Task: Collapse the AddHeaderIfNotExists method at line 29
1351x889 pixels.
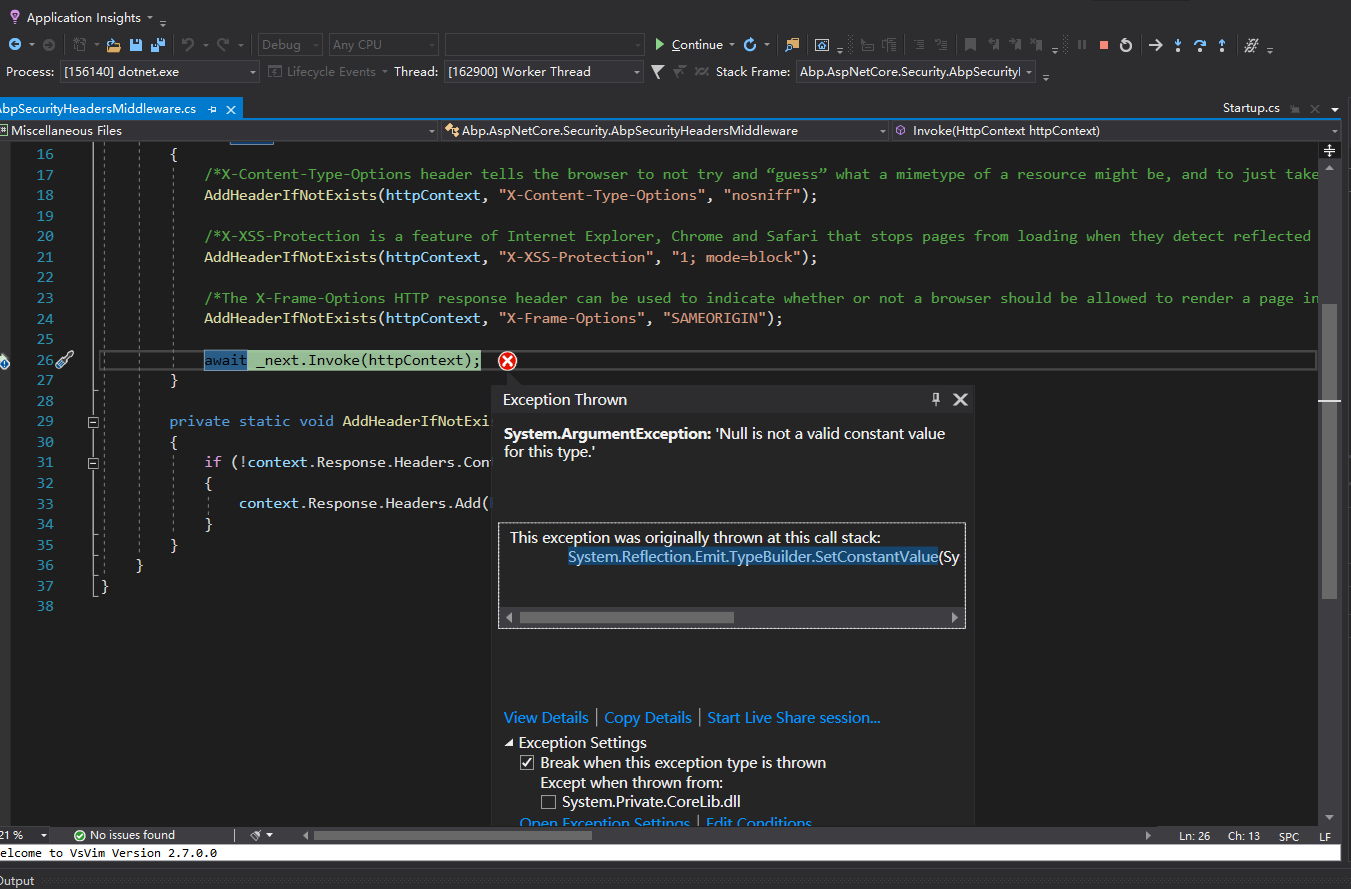Action: coord(92,421)
